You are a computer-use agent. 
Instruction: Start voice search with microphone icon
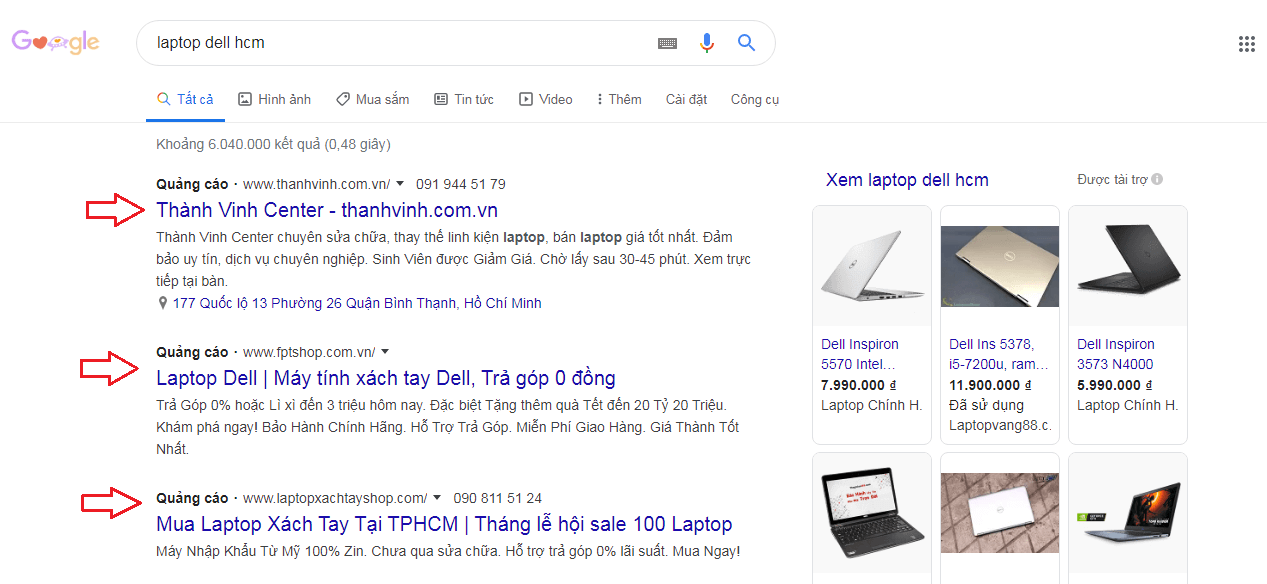[707, 43]
